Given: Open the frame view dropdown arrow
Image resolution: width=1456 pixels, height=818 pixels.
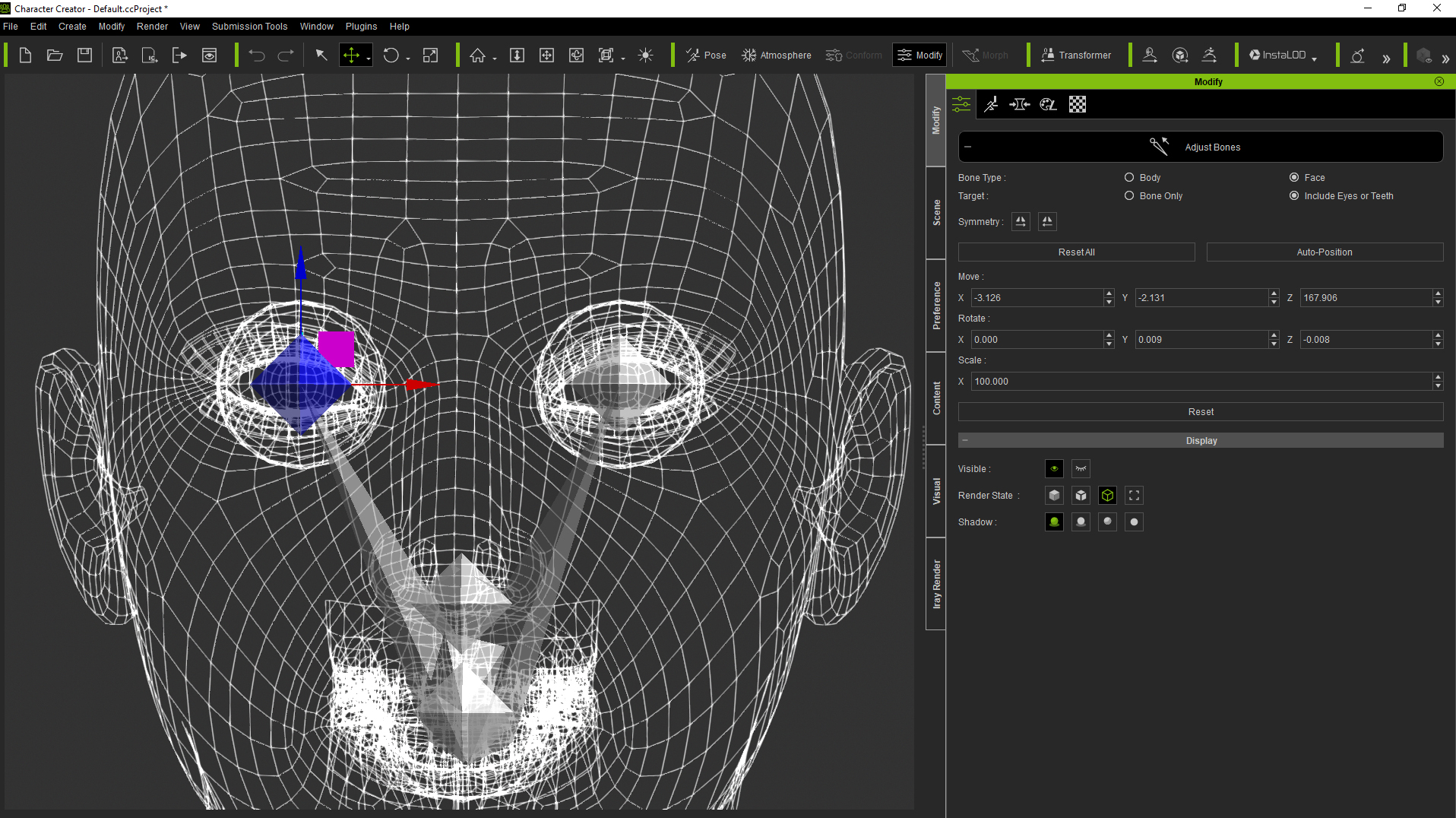Looking at the screenshot, I should tap(623, 59).
